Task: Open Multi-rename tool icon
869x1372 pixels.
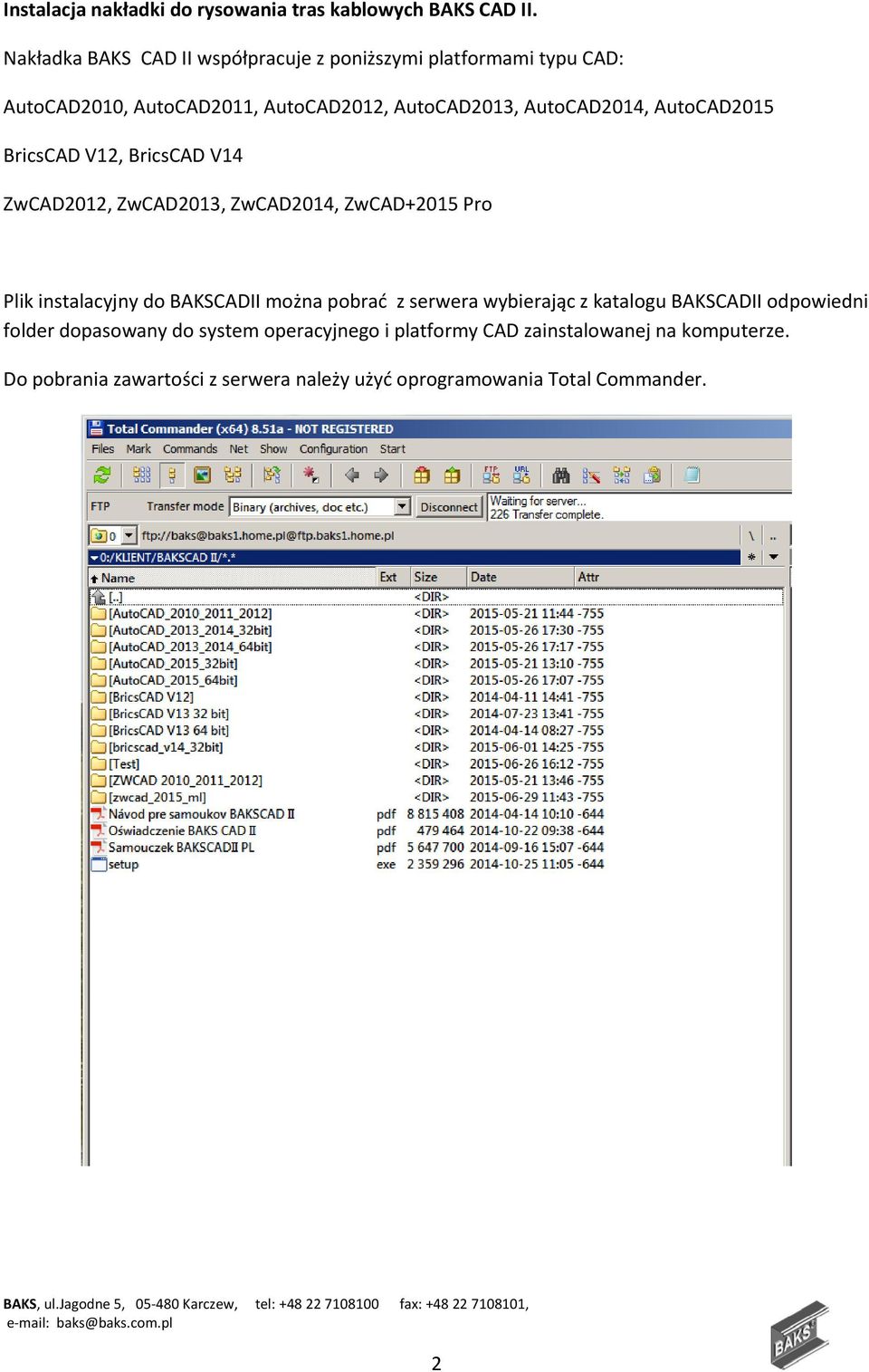Action: pos(591,475)
